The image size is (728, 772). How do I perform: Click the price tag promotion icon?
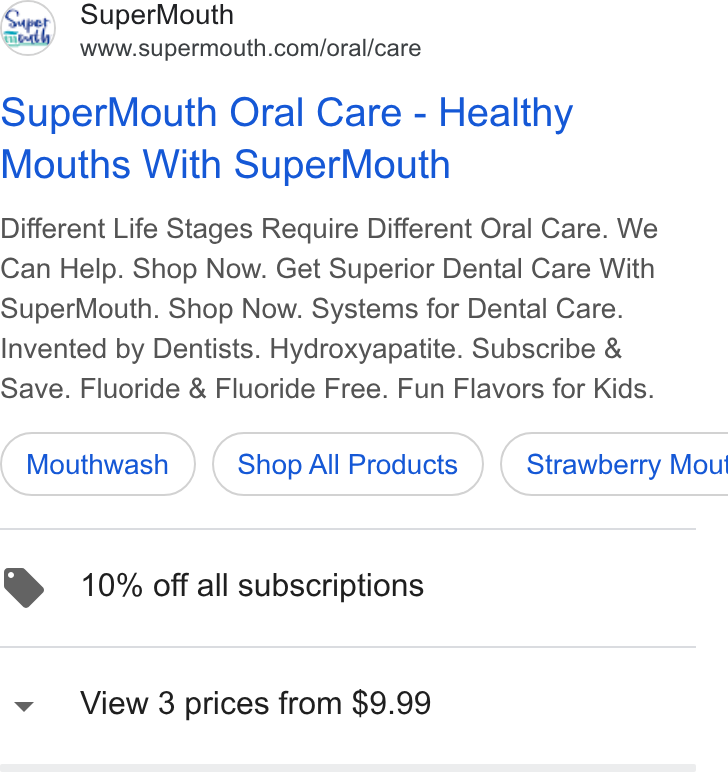[24, 587]
